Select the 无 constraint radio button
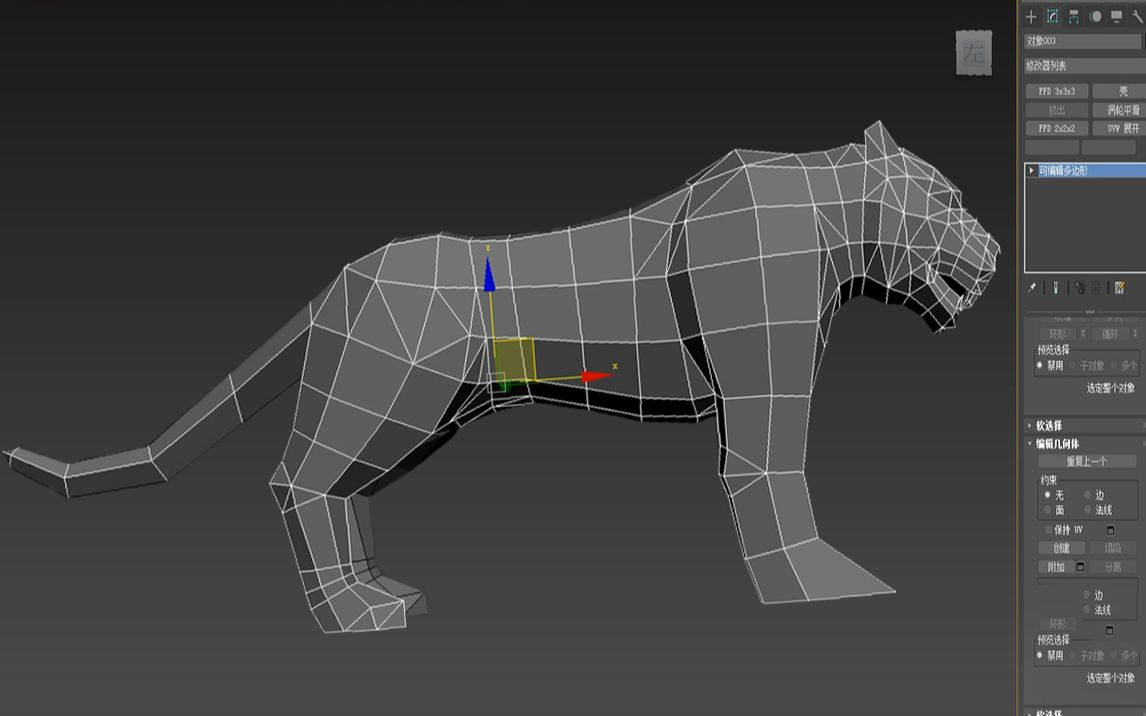Viewport: 1146px width, 716px height. pos(1047,495)
